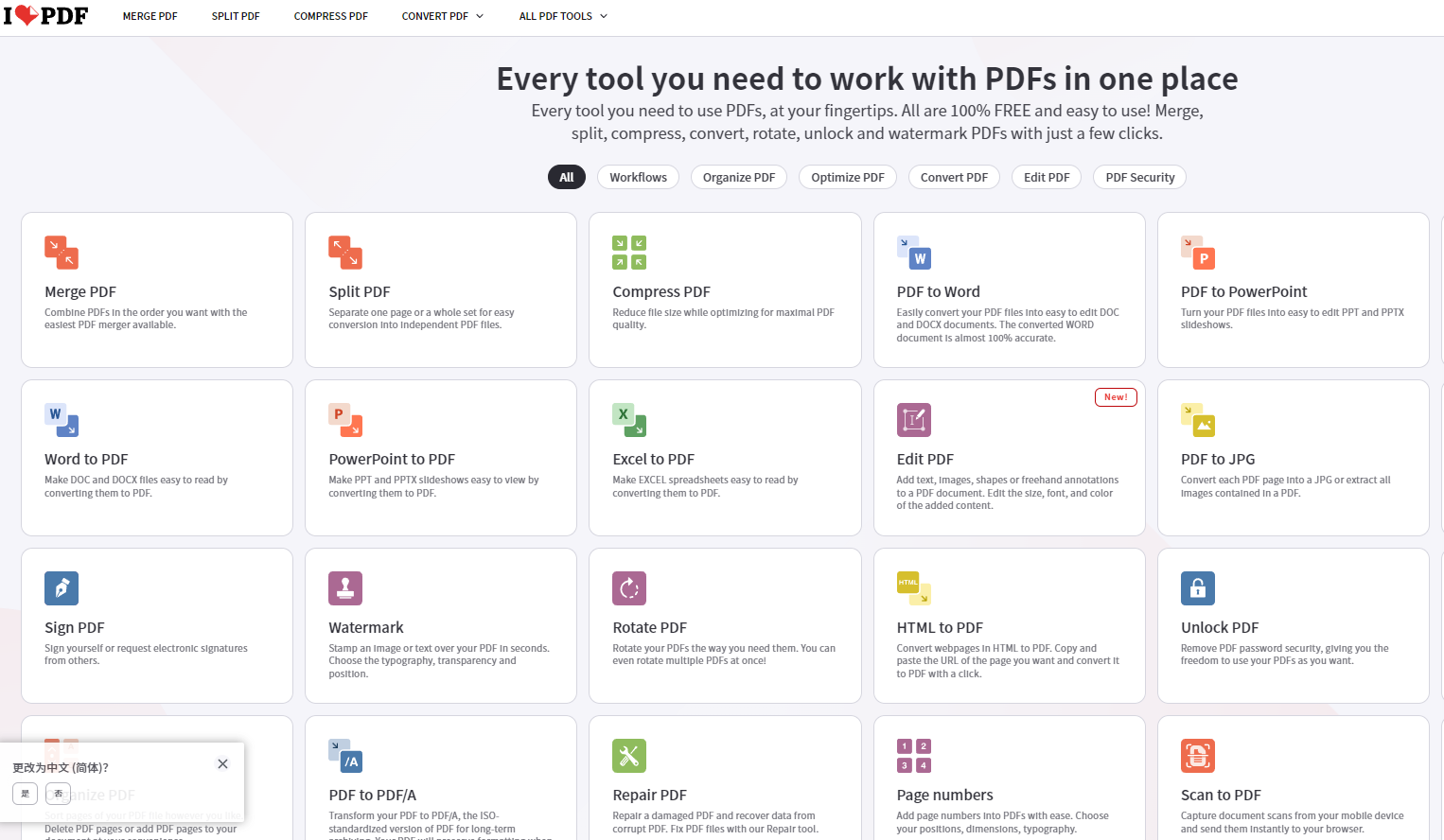Click the Rotate PDF icon

point(629,588)
